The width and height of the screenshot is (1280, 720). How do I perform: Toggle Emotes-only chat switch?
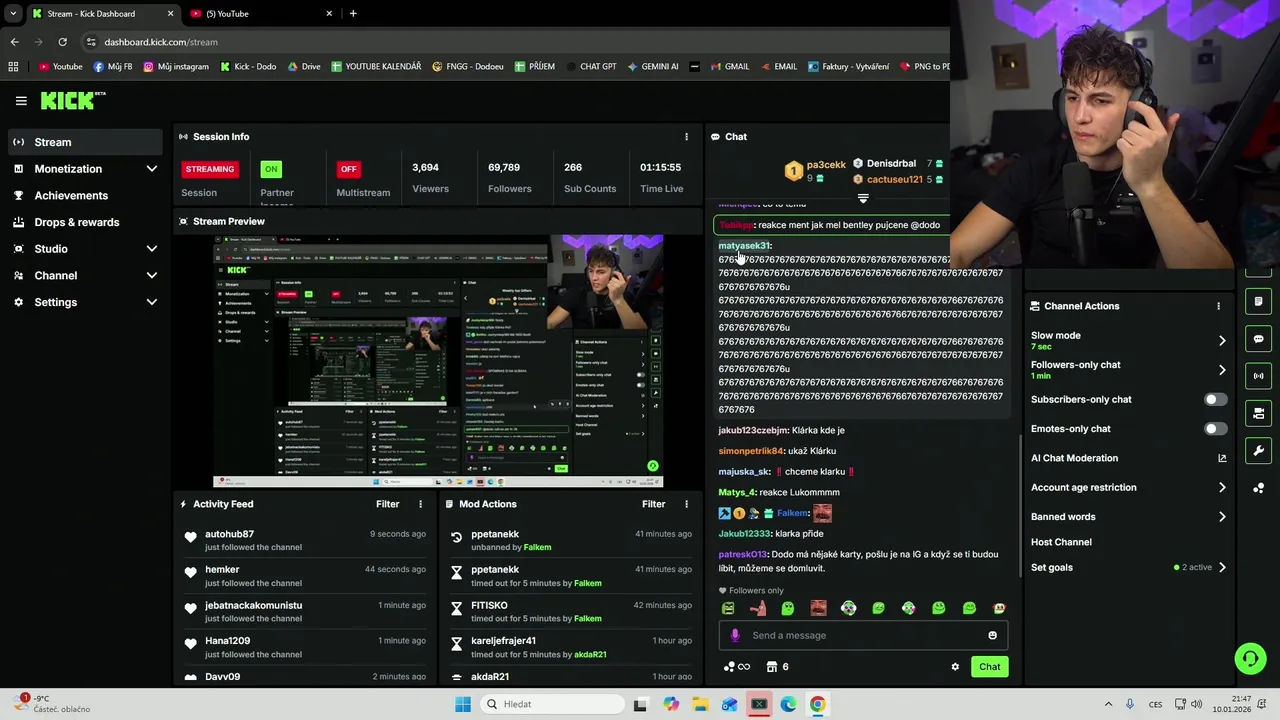click(1215, 429)
